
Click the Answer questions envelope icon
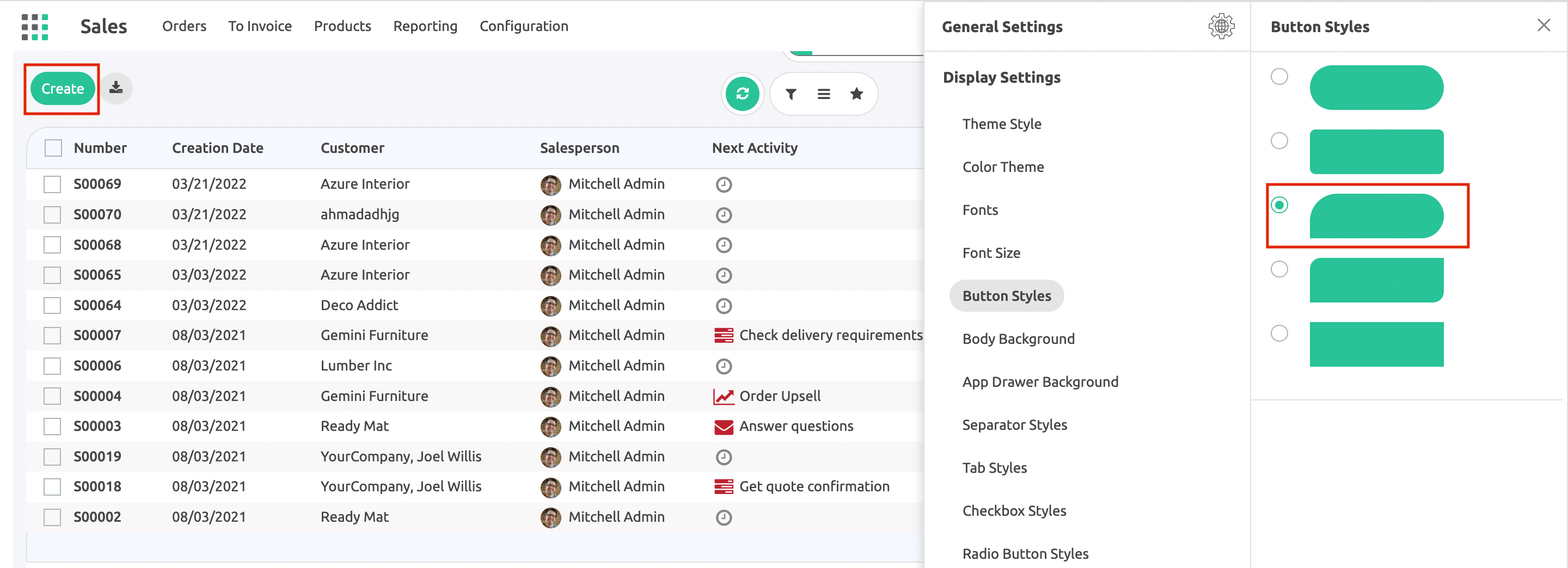pyautogui.click(x=723, y=427)
